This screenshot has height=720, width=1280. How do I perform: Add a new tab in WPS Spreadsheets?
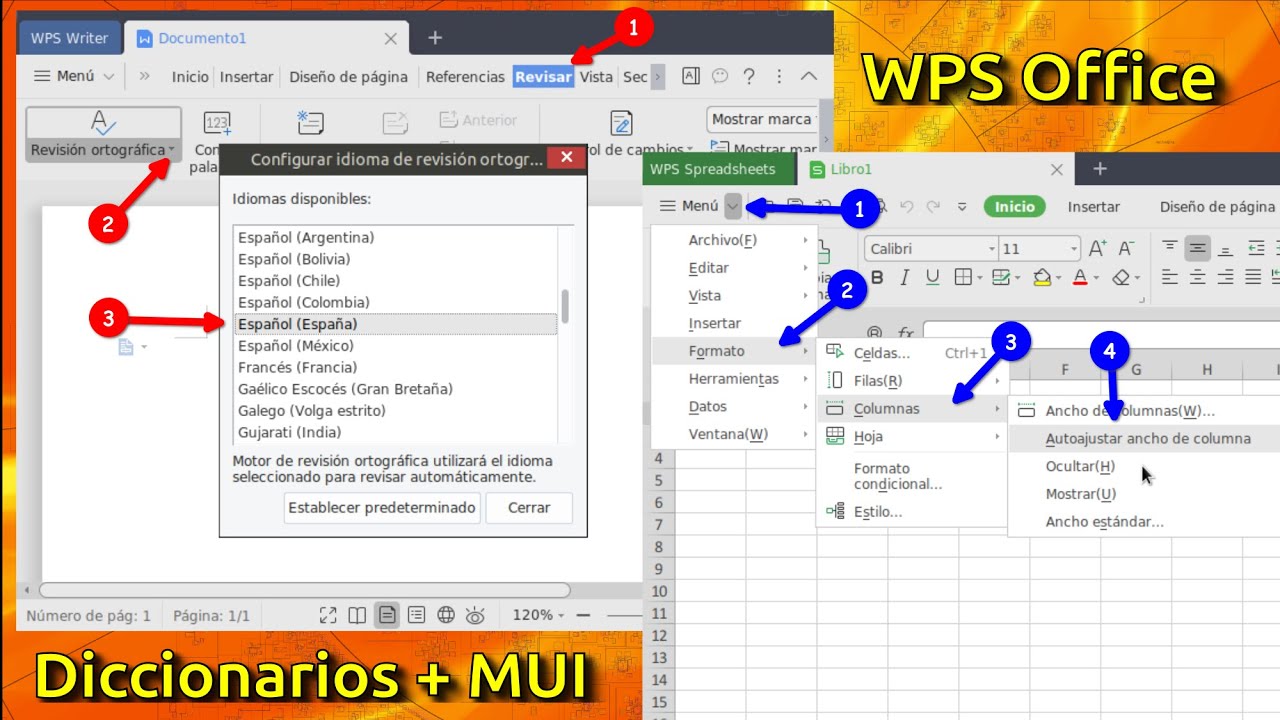pyautogui.click(x=1100, y=169)
